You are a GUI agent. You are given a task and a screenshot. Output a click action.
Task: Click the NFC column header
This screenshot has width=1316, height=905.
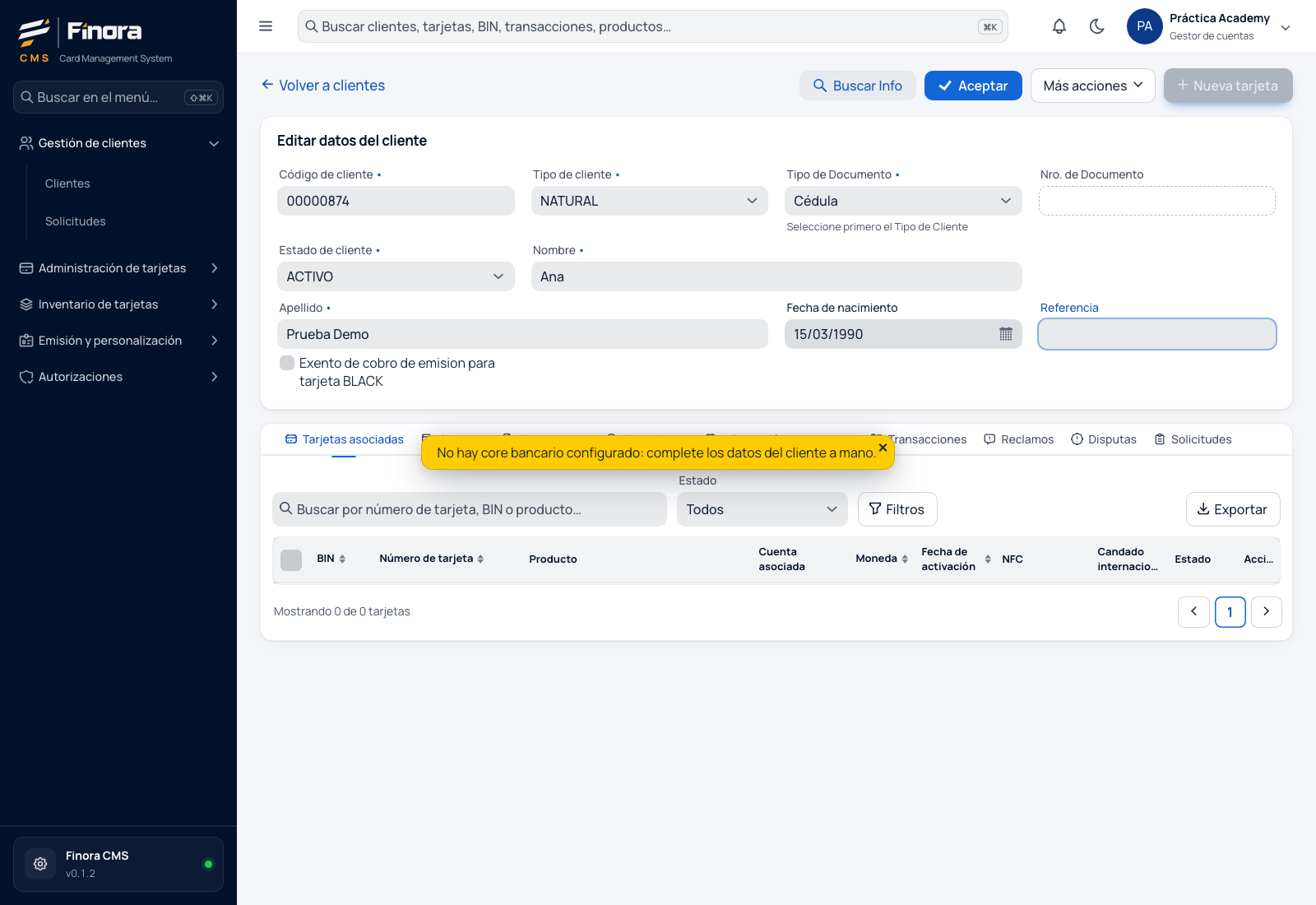coord(1012,559)
